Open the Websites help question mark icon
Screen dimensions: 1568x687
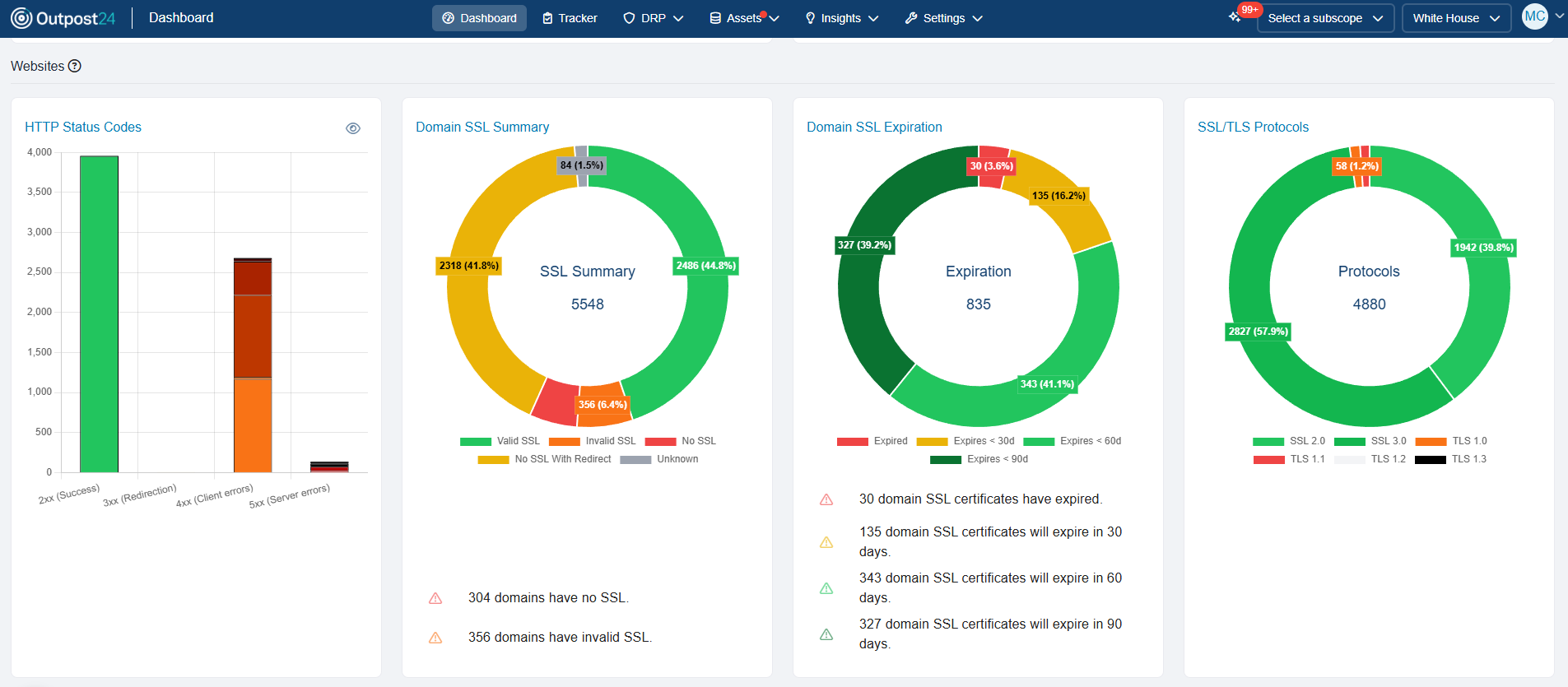(75, 66)
